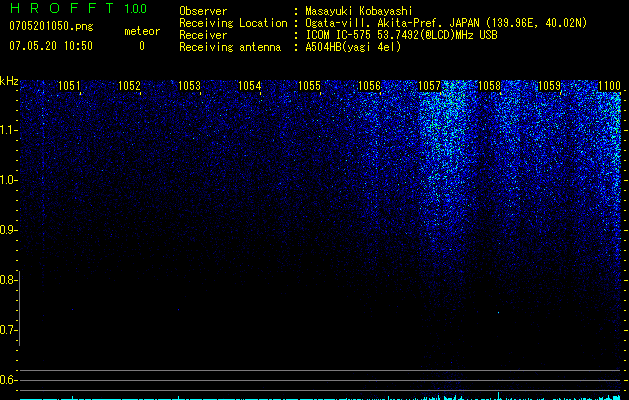Select the Ogata-vill. Akita-Pref. JAPAN location text

pyautogui.click(x=446, y=23)
